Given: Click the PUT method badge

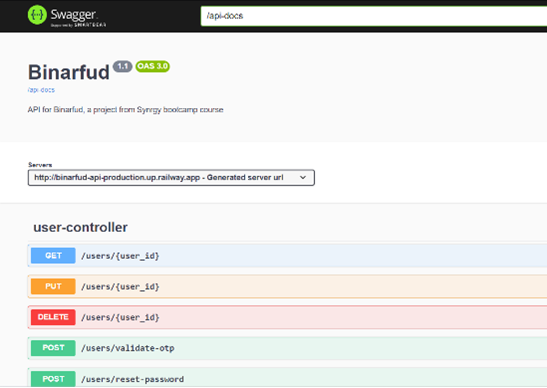Looking at the screenshot, I should [53, 286].
